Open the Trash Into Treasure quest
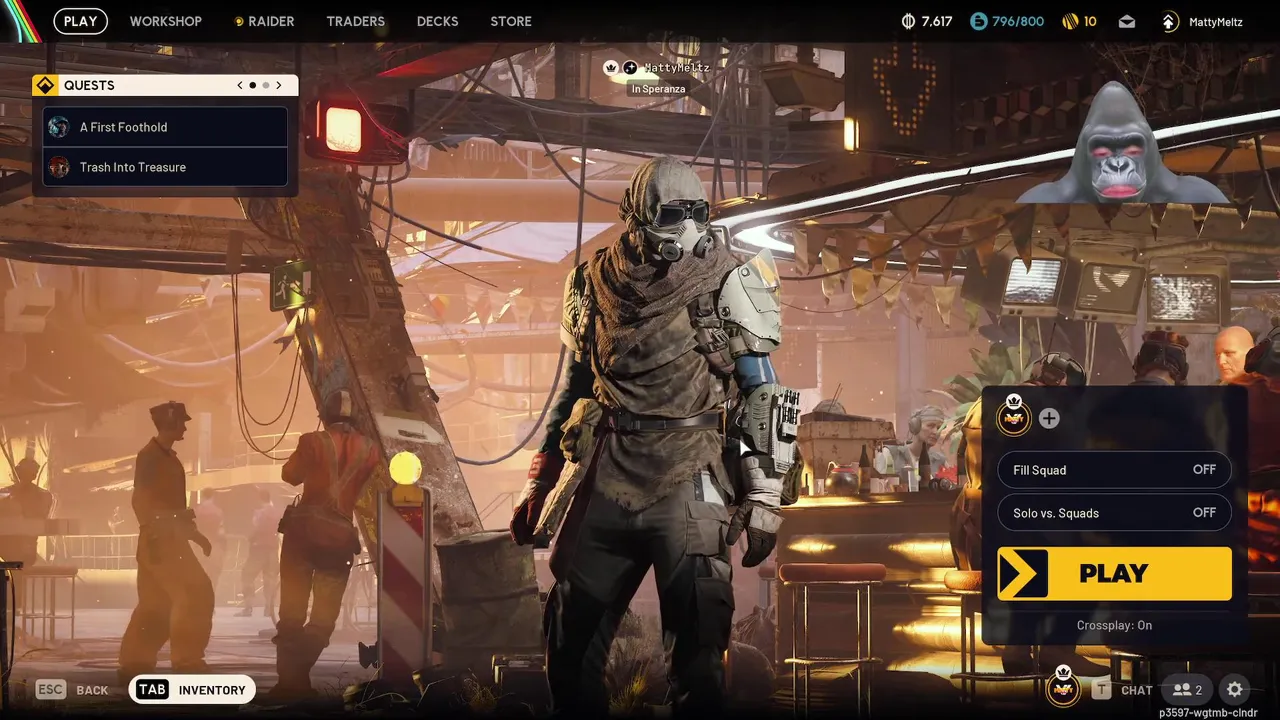Viewport: 1280px width, 720px height. (165, 167)
